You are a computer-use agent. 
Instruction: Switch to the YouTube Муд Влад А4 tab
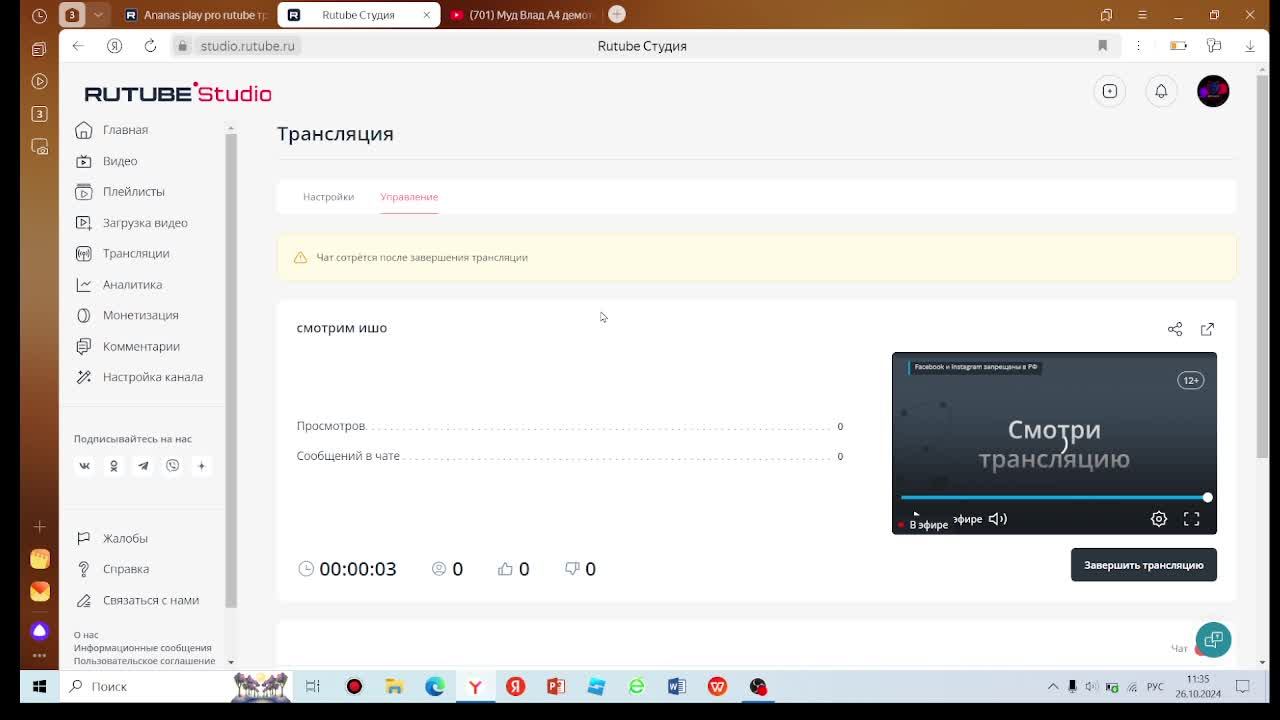tap(521, 15)
